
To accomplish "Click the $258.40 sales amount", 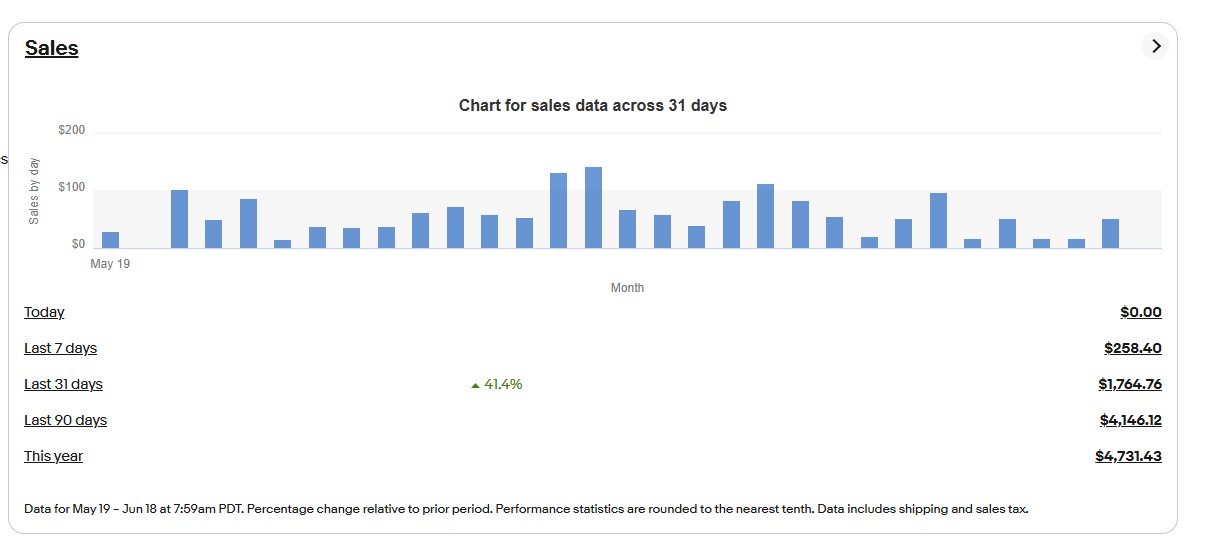I will pos(1133,348).
